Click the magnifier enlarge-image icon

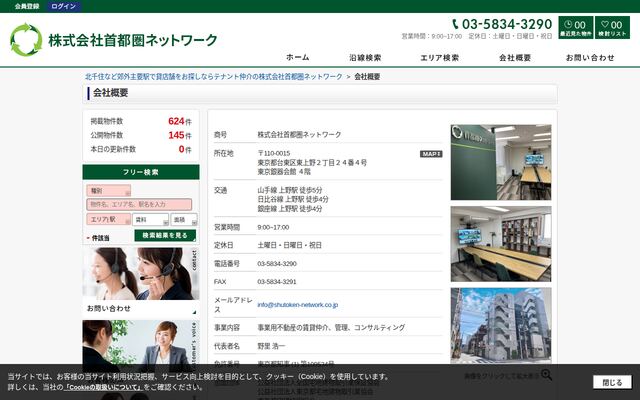point(546,375)
